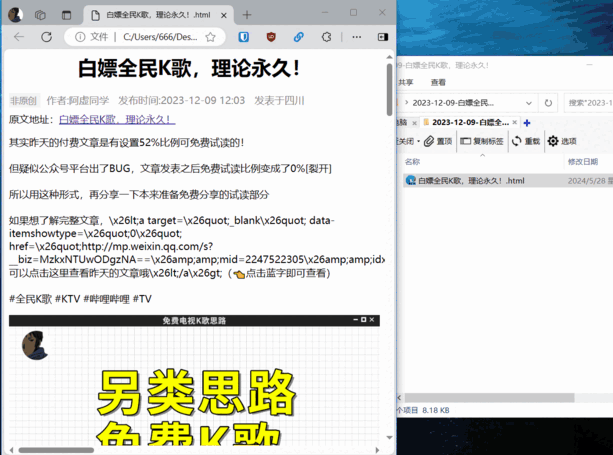
Task: Sort by the 名称 column header
Action: 412,162
